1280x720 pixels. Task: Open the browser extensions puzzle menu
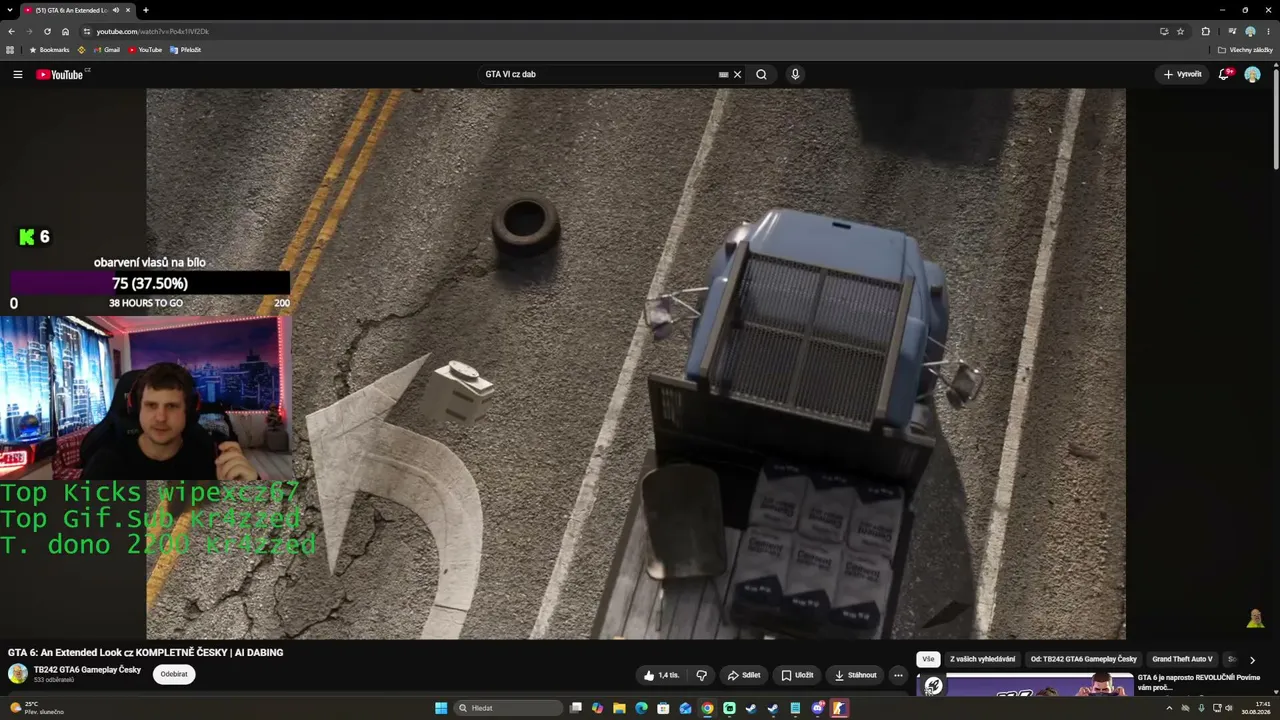(x=1205, y=31)
